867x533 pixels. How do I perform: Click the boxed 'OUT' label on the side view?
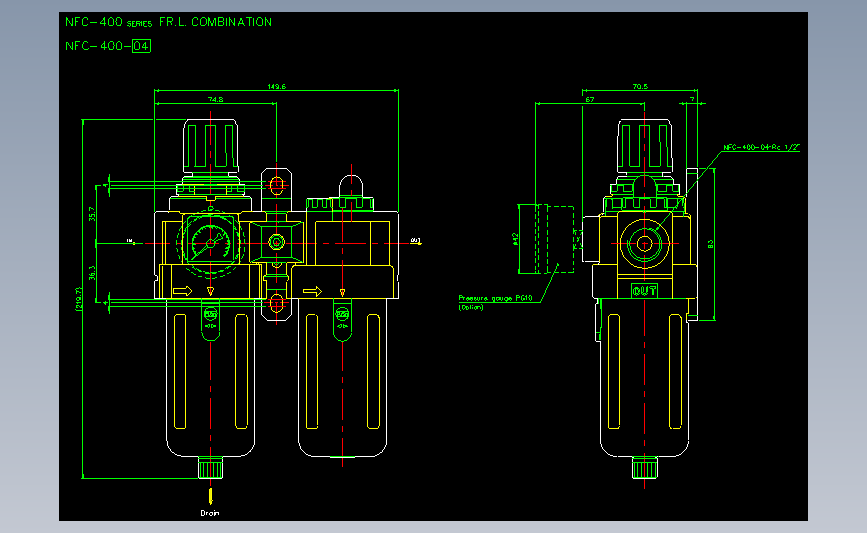pos(644,290)
